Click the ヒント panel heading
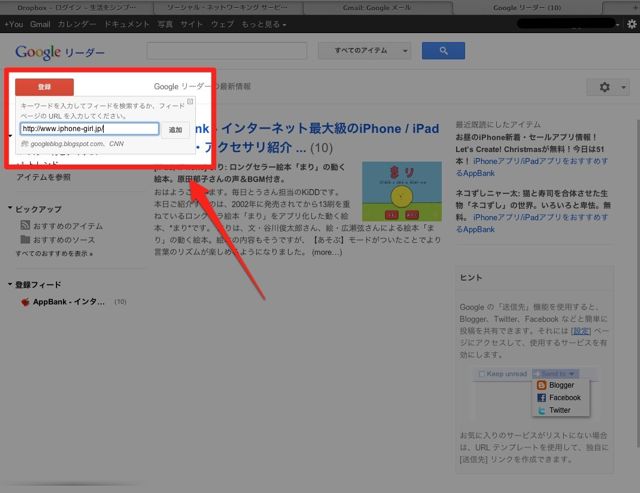Screen dimensions: 640x493 click(x=471, y=278)
